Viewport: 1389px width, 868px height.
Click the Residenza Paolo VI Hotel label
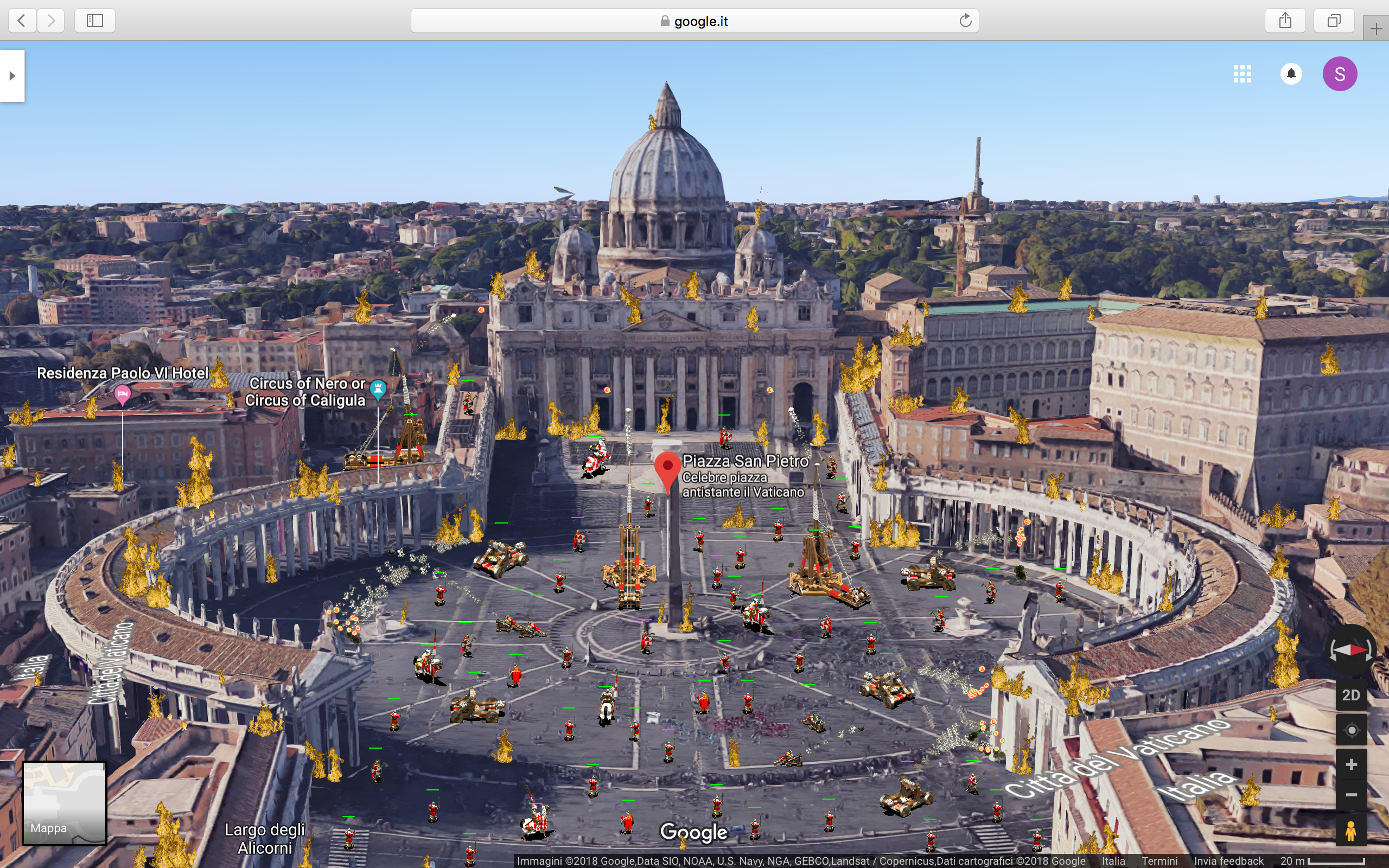(122, 373)
